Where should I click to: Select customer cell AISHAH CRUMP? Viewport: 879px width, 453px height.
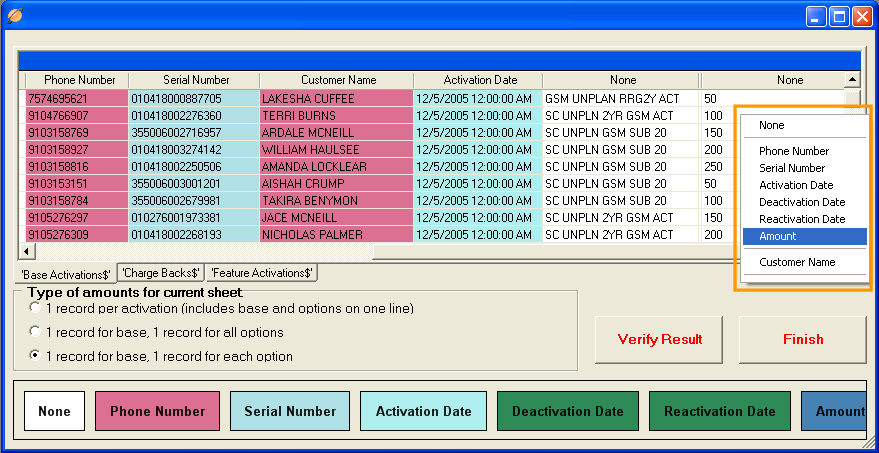point(336,183)
